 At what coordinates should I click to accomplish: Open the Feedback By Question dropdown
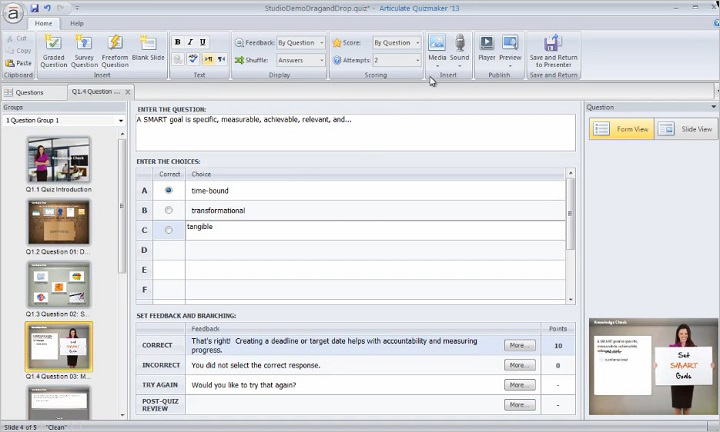[x=301, y=43]
